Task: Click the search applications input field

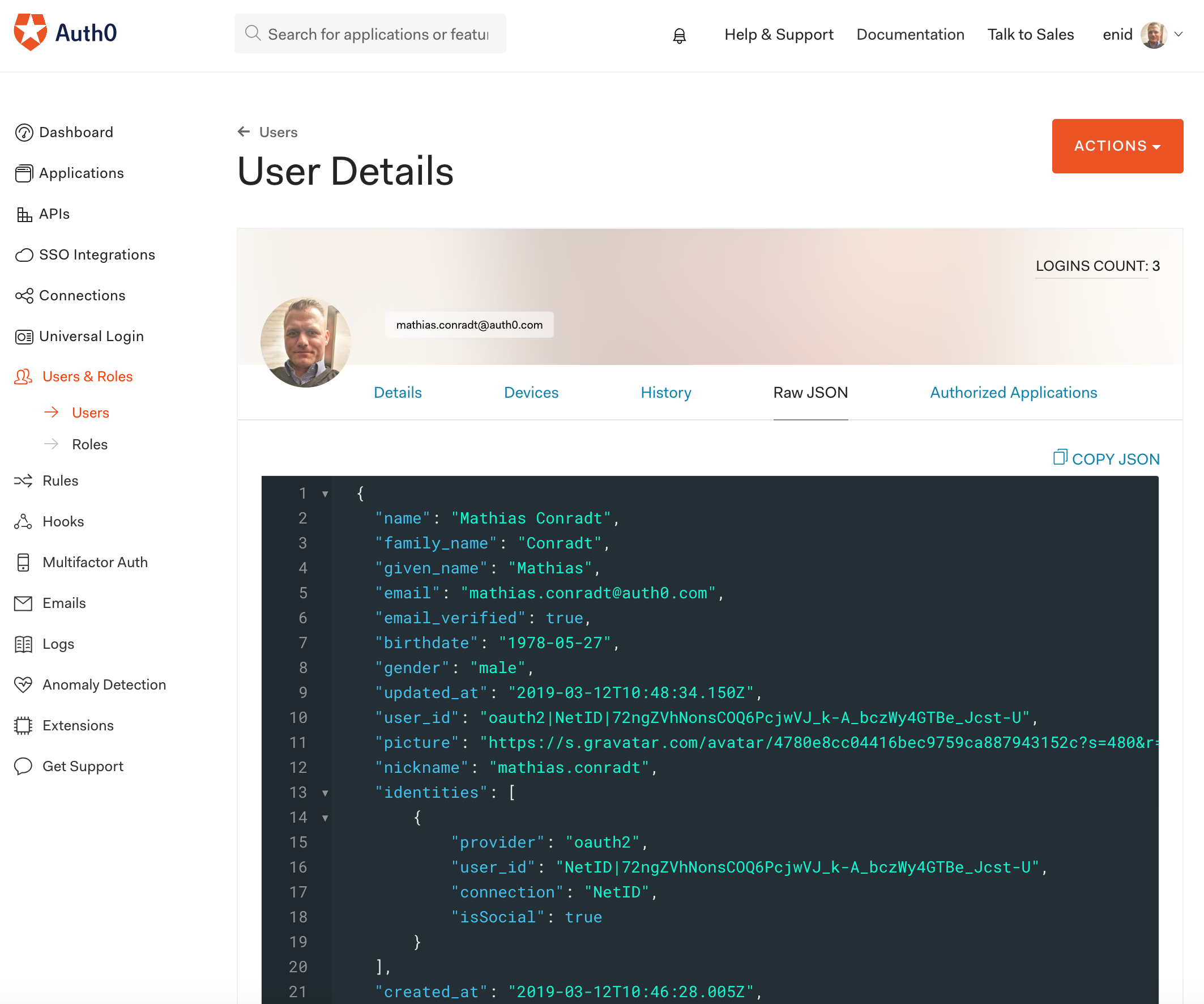Action: click(x=378, y=35)
